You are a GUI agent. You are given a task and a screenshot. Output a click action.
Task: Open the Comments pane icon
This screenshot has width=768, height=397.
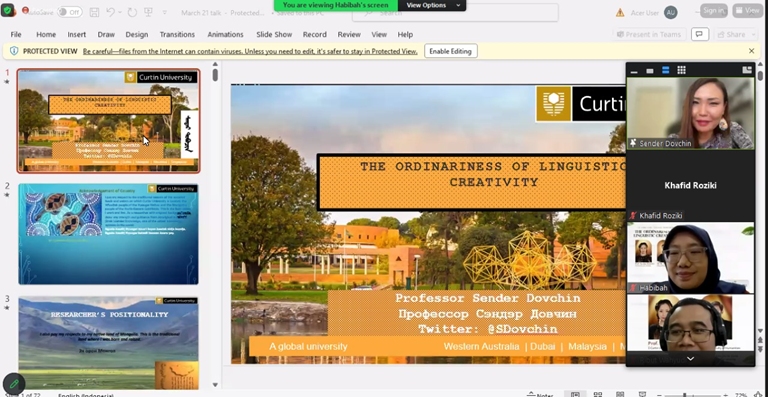(700, 34)
